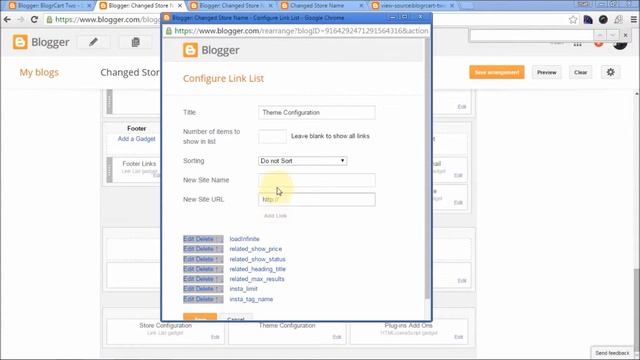Edit Plug-ins Add Ons gadget
The width and height of the screenshot is (640, 360).
[458, 337]
